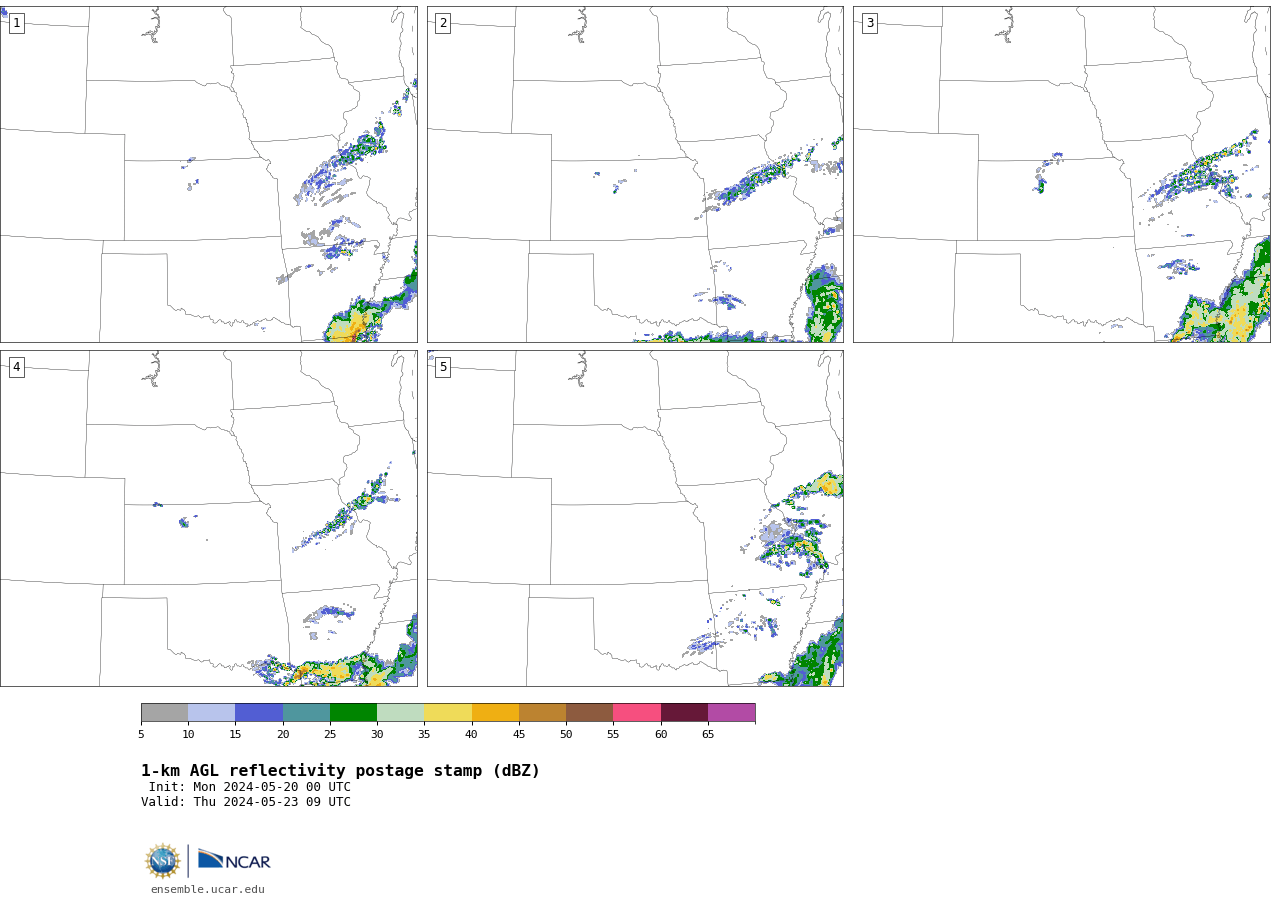Open ensemble member 2 reflectivity map
1280x901 pixels.
pos(635,174)
